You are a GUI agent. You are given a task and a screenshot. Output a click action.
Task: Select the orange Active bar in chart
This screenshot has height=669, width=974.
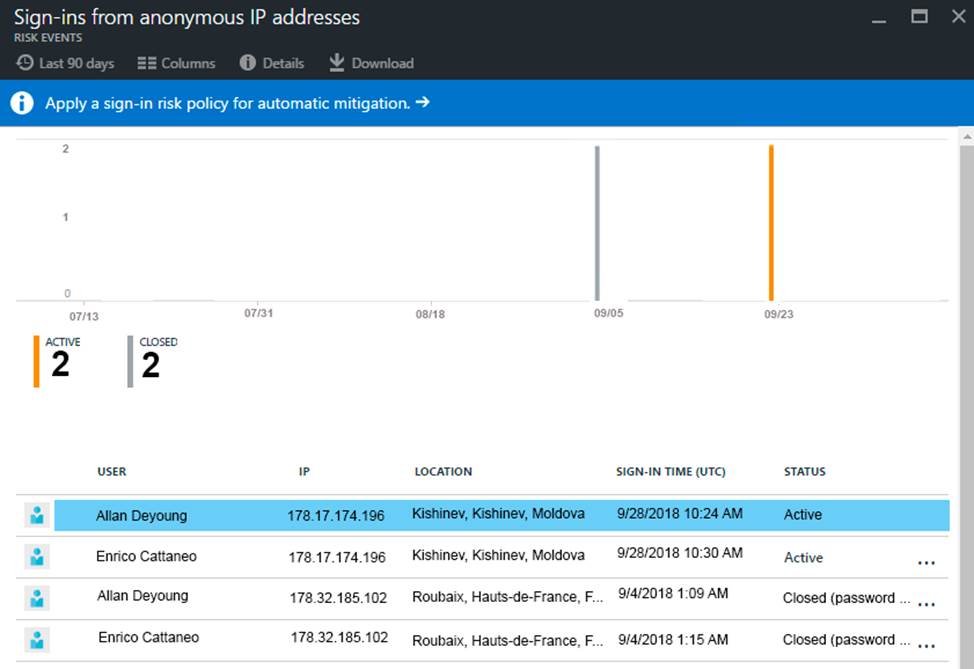[771, 222]
